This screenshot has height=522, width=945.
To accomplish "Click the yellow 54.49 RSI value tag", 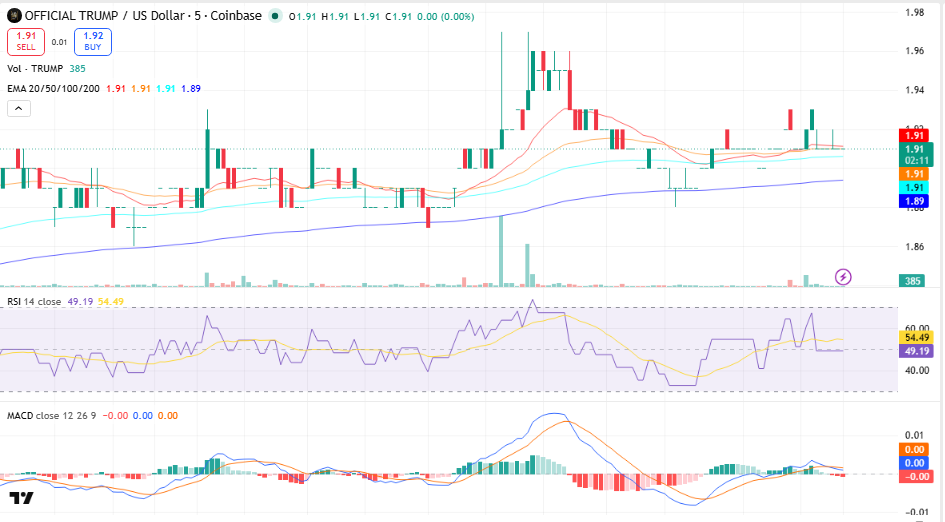I will pyautogui.click(x=916, y=338).
